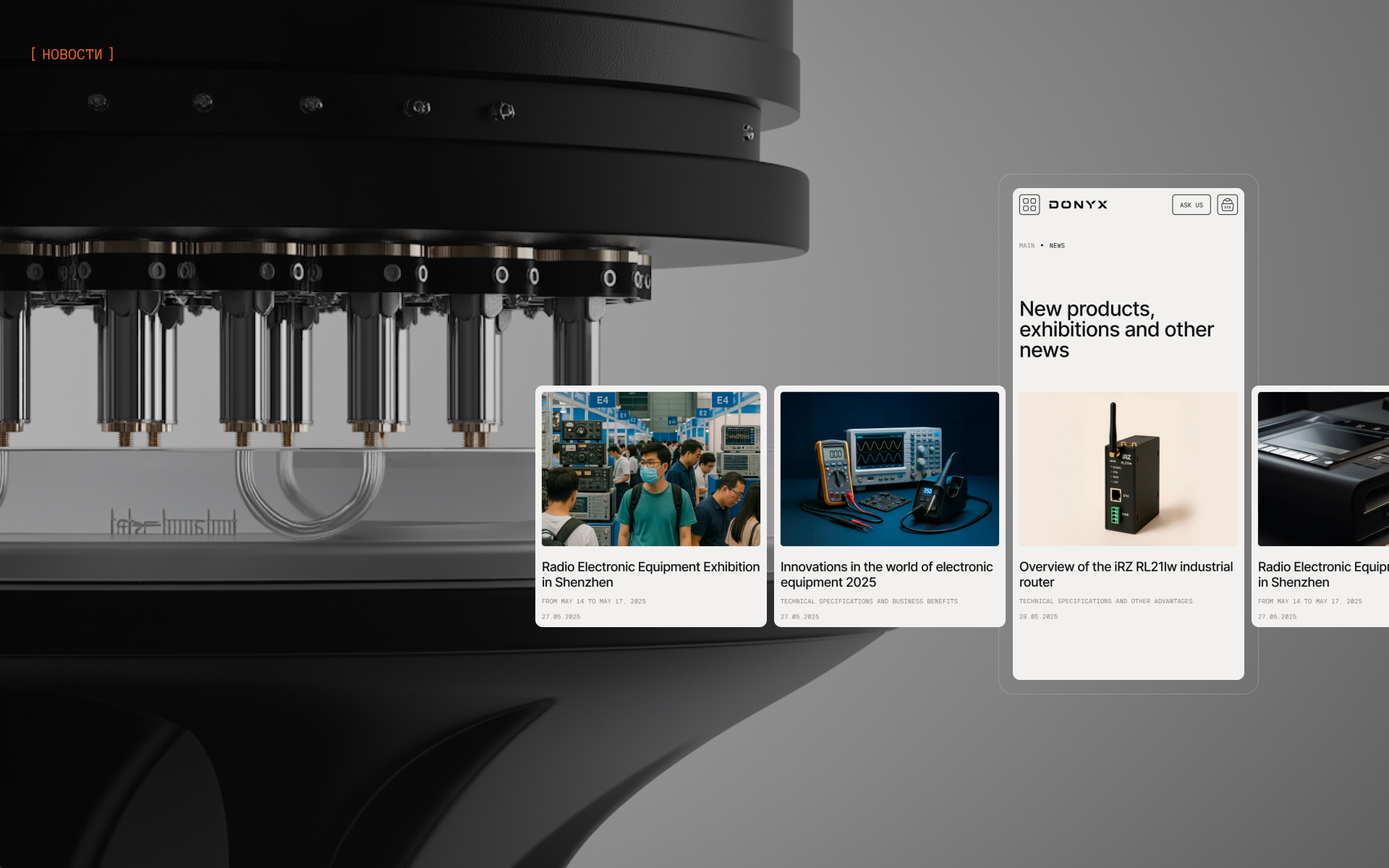The width and height of the screenshot is (1389, 868).
Task: Click the 27.05.2025 date under the Innovations article
Action: pyautogui.click(x=799, y=617)
